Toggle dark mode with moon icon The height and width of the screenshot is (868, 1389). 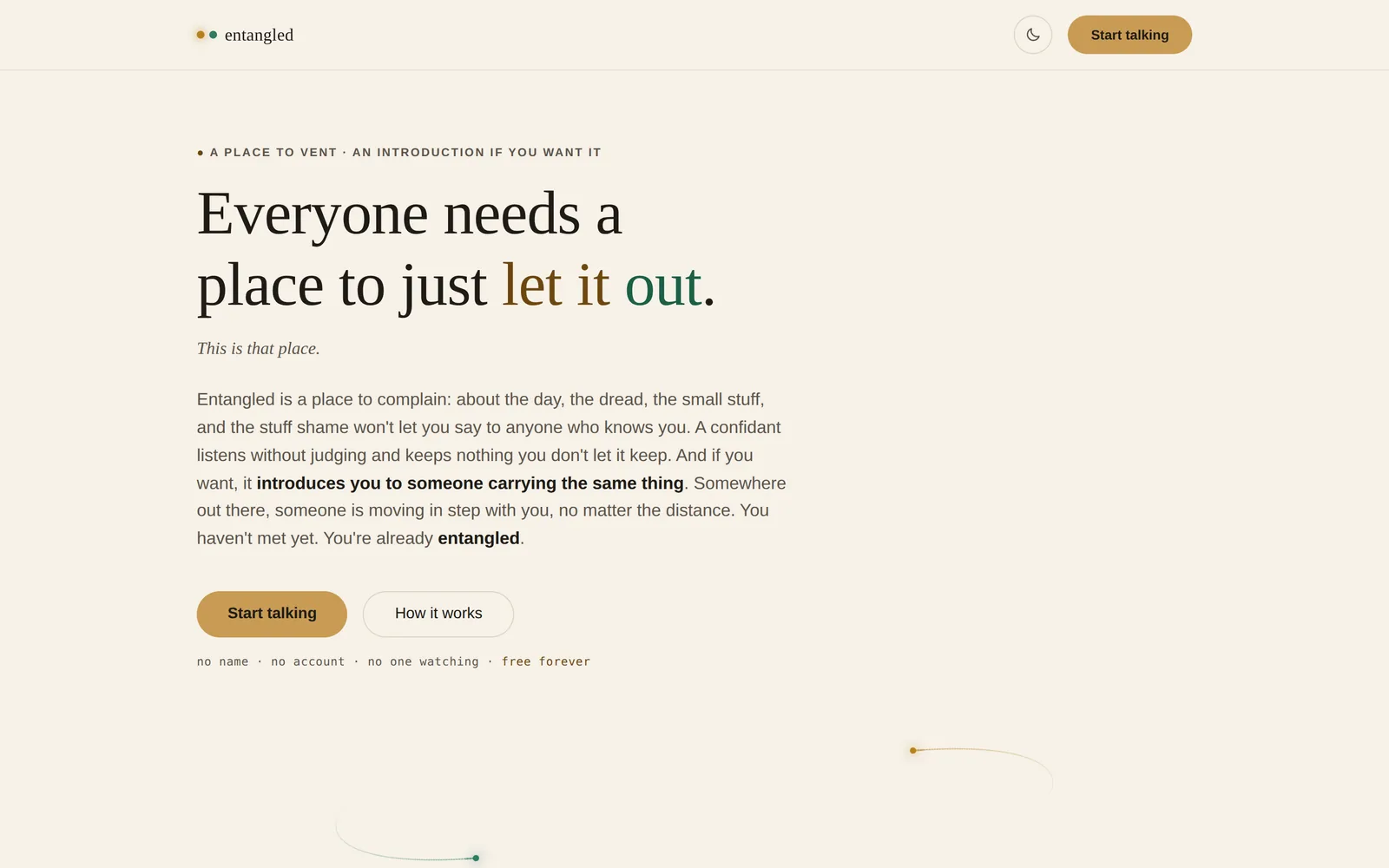coord(1033,35)
